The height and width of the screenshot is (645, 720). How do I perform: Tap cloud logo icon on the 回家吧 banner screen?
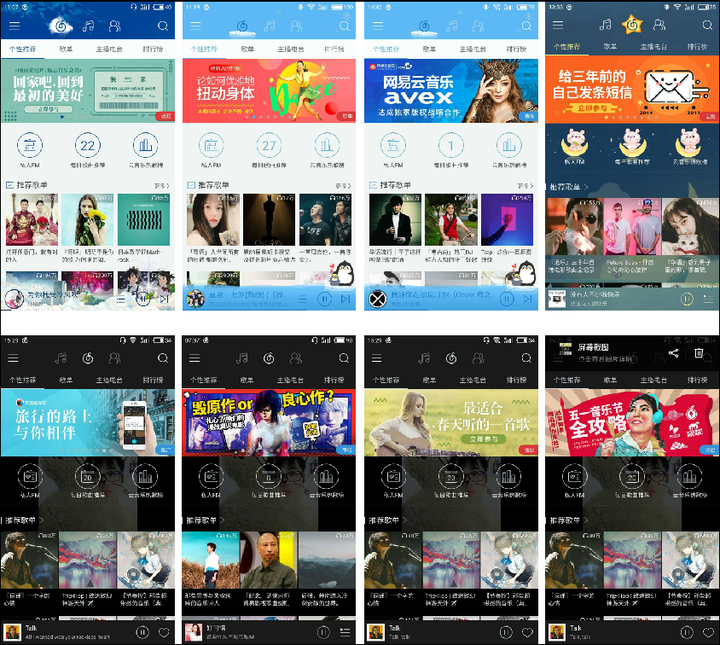[61, 26]
